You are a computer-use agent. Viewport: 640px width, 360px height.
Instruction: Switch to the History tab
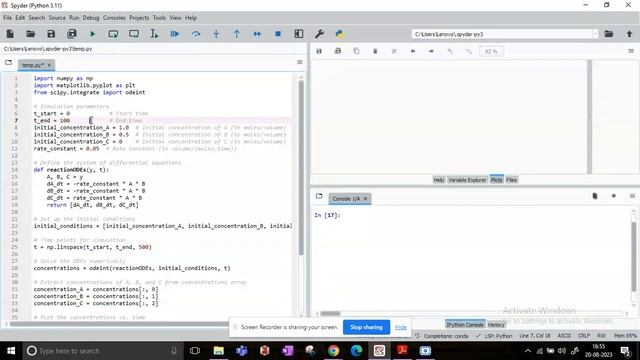pos(496,325)
